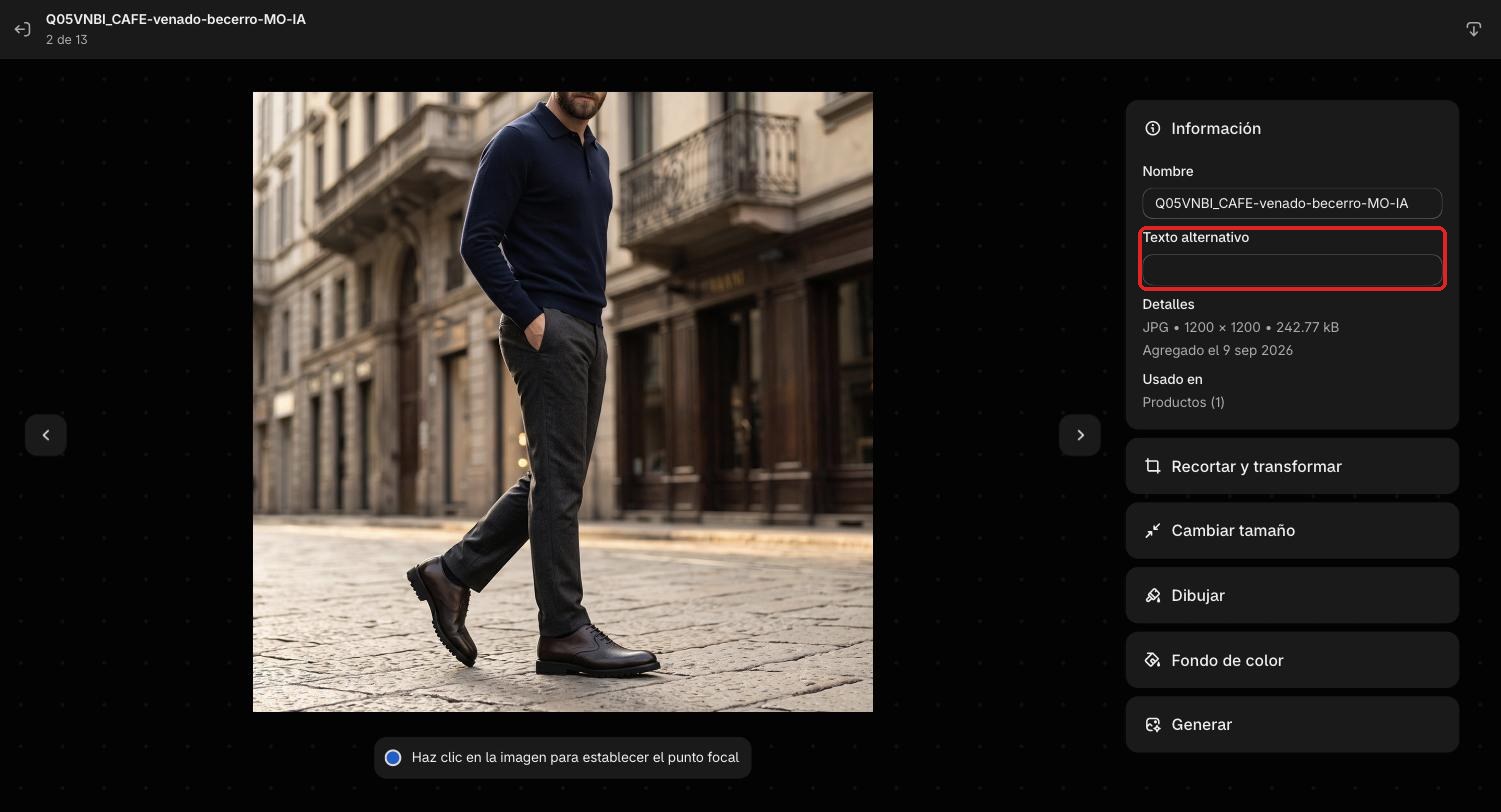
Task: Click the generate icon beside Generar
Action: [x=1153, y=724]
